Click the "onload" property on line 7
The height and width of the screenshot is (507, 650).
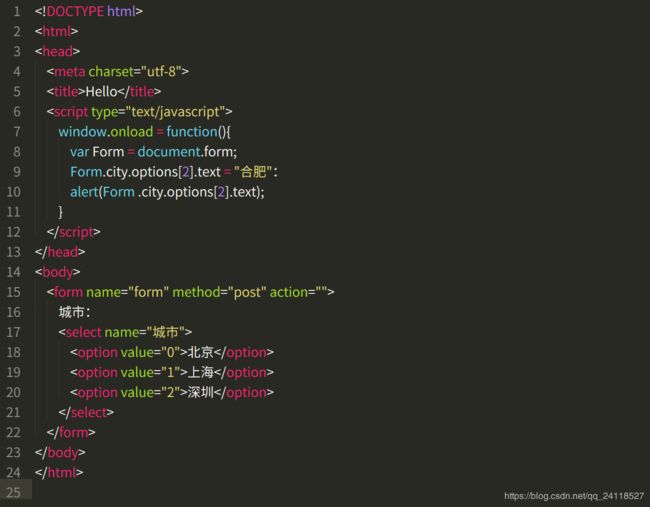pos(132,132)
